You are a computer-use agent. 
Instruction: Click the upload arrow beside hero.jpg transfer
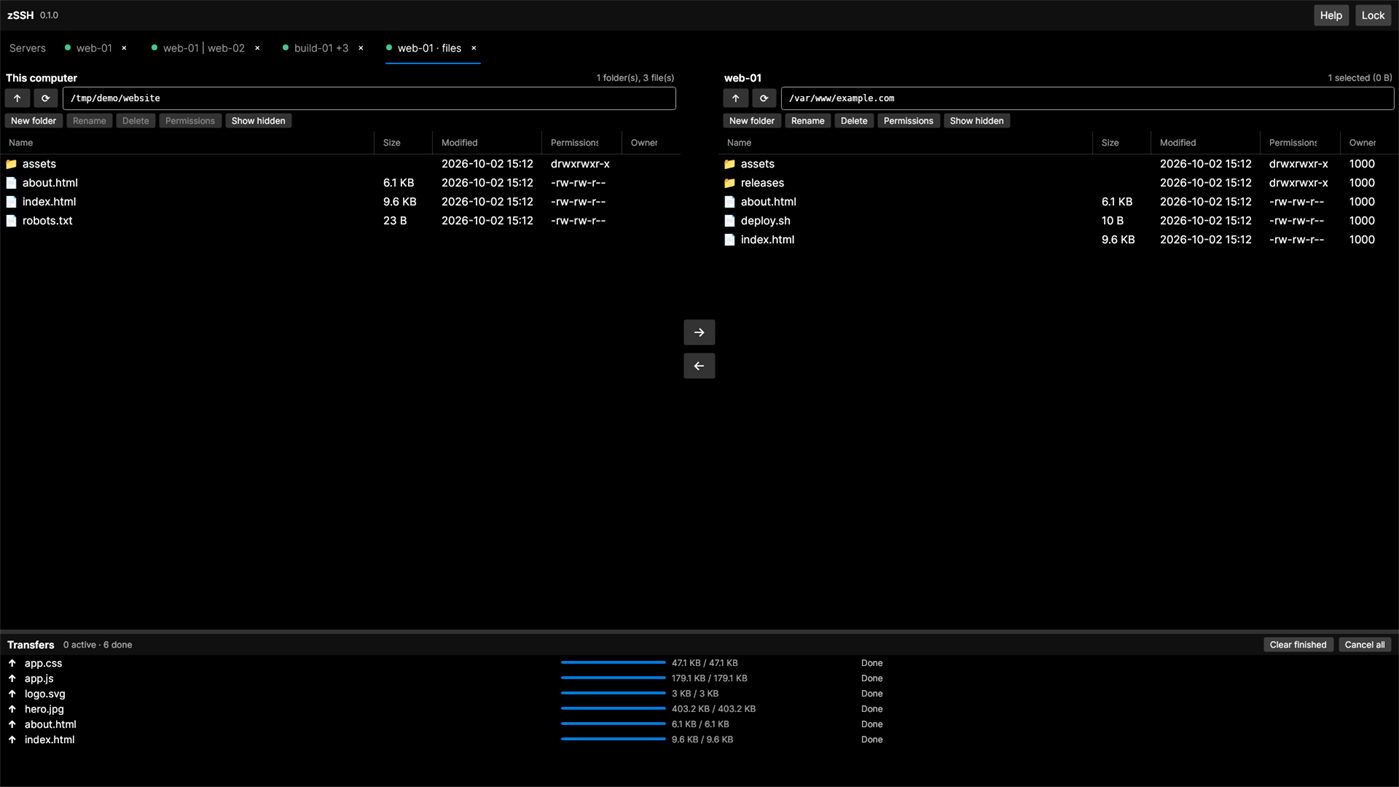pos(12,709)
